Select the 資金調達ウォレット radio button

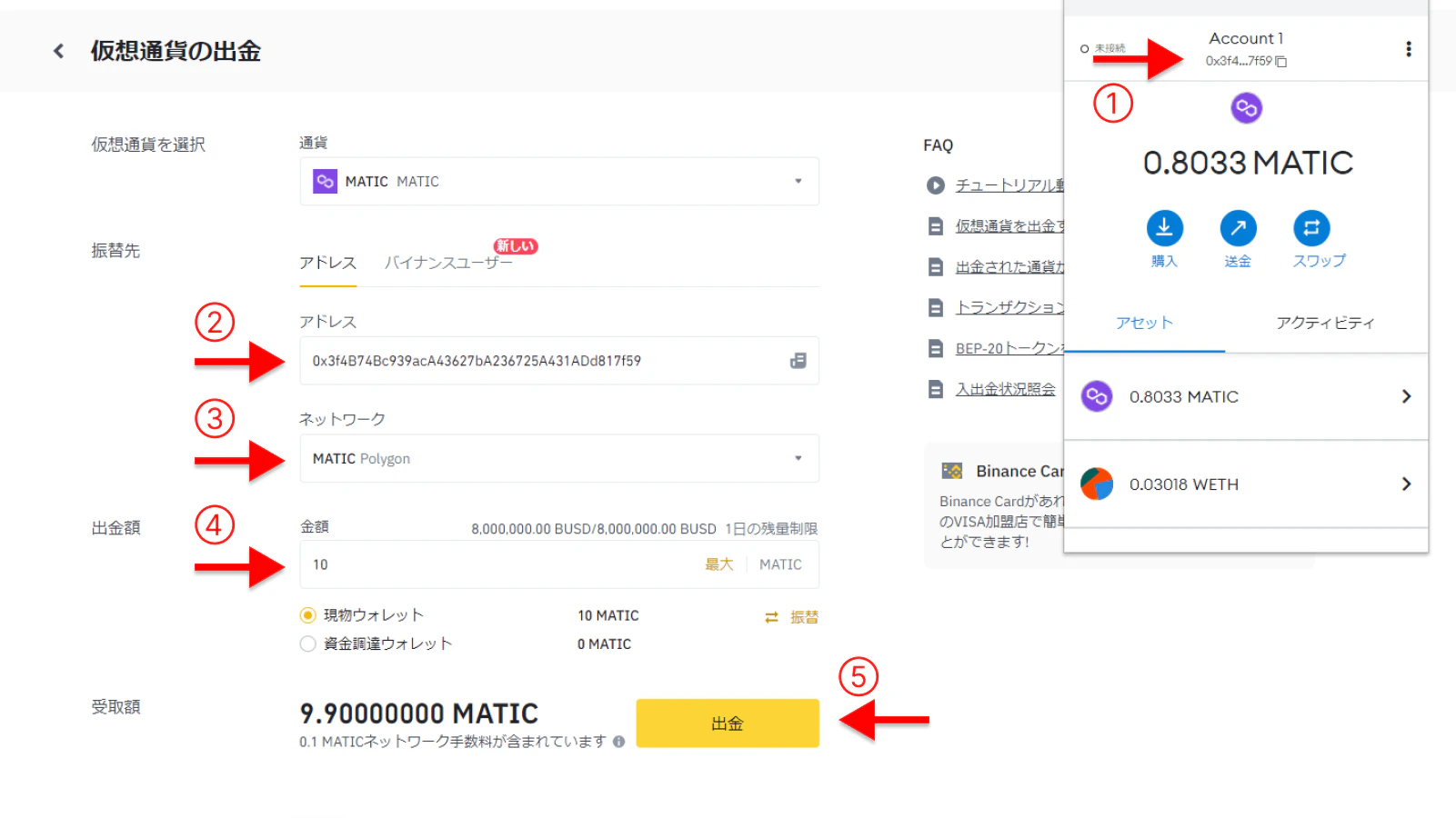[307, 643]
